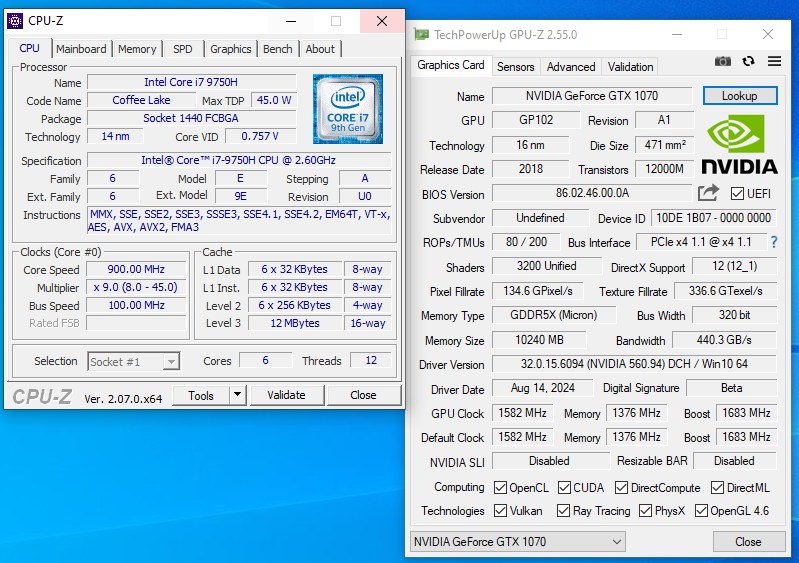Toggle the UEFI checkbox
Screen dimensions: 799x563
click(737, 194)
